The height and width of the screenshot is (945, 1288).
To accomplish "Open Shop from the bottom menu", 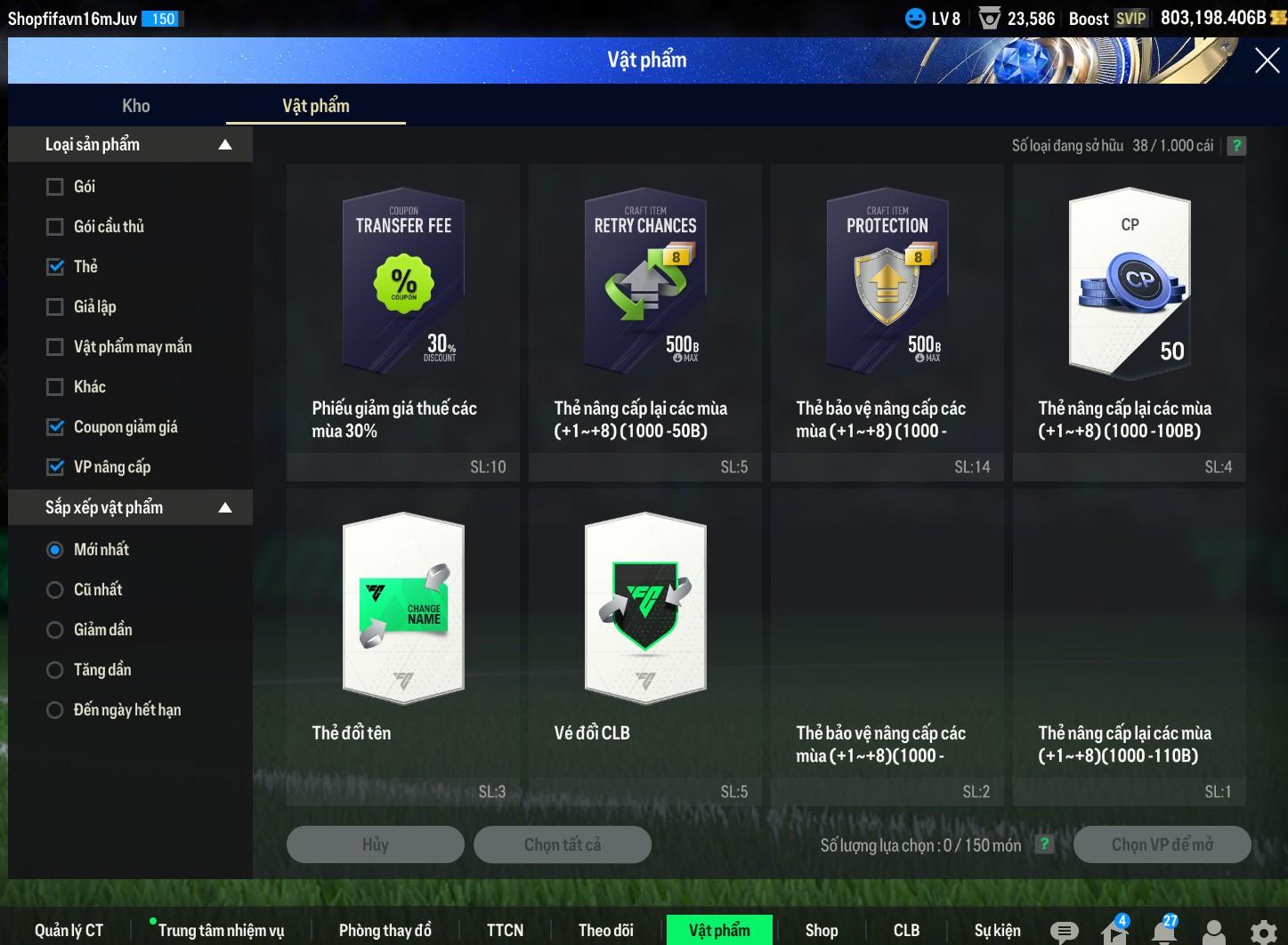I will point(821,930).
